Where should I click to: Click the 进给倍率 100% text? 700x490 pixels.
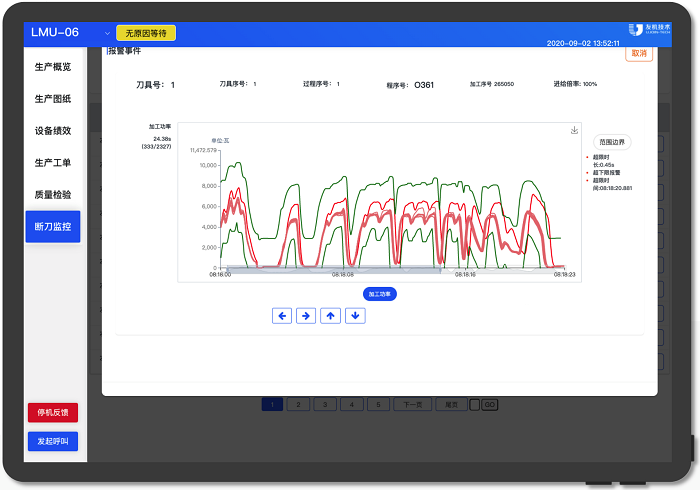575,84
